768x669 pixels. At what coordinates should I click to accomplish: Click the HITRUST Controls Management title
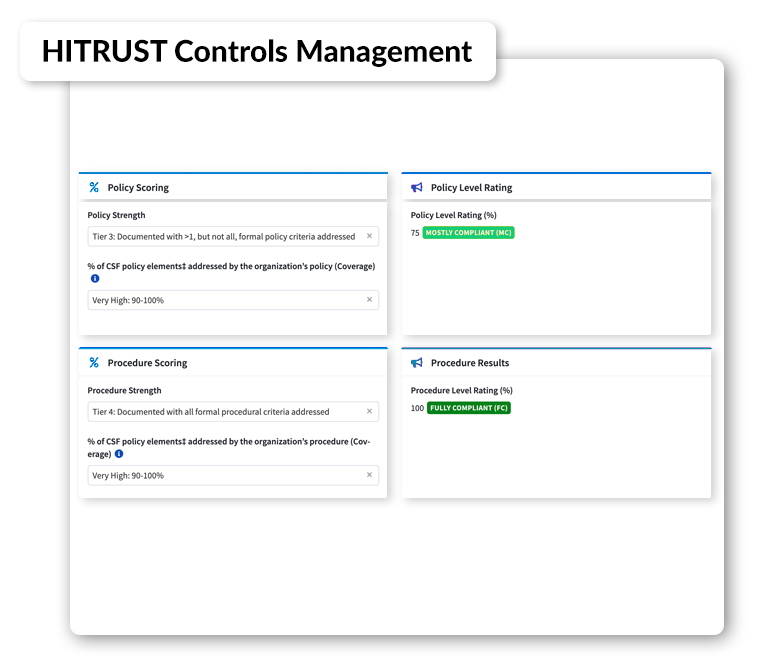257,51
